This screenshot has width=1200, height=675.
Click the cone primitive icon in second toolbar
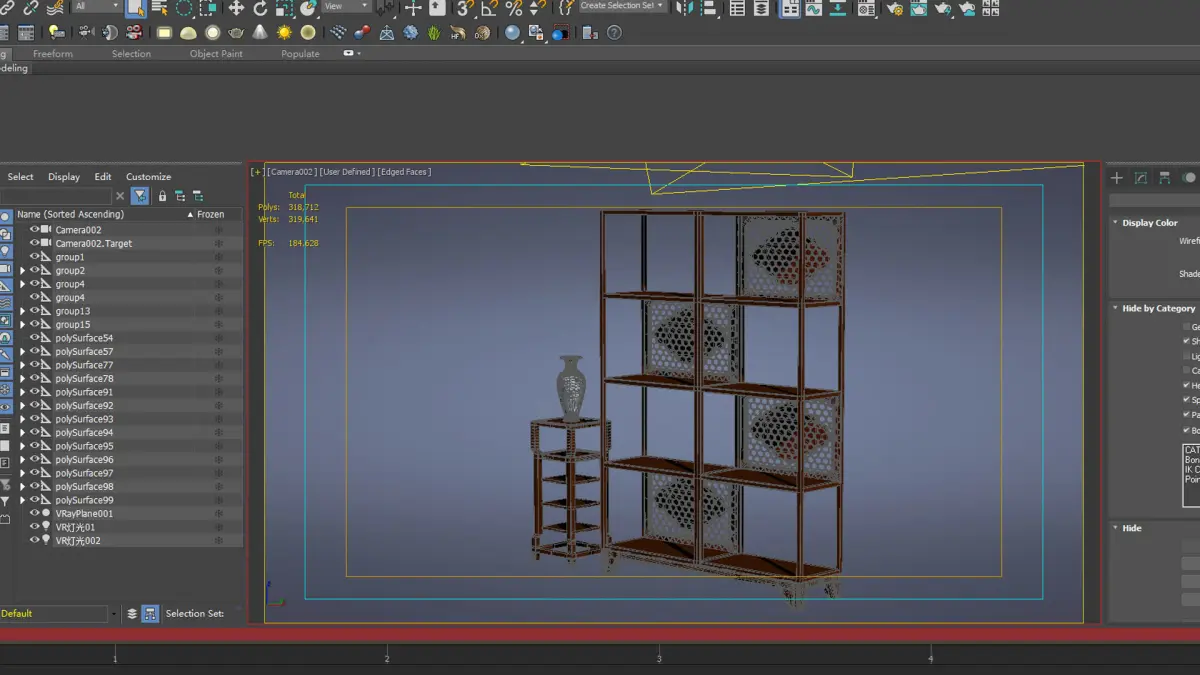pos(260,33)
